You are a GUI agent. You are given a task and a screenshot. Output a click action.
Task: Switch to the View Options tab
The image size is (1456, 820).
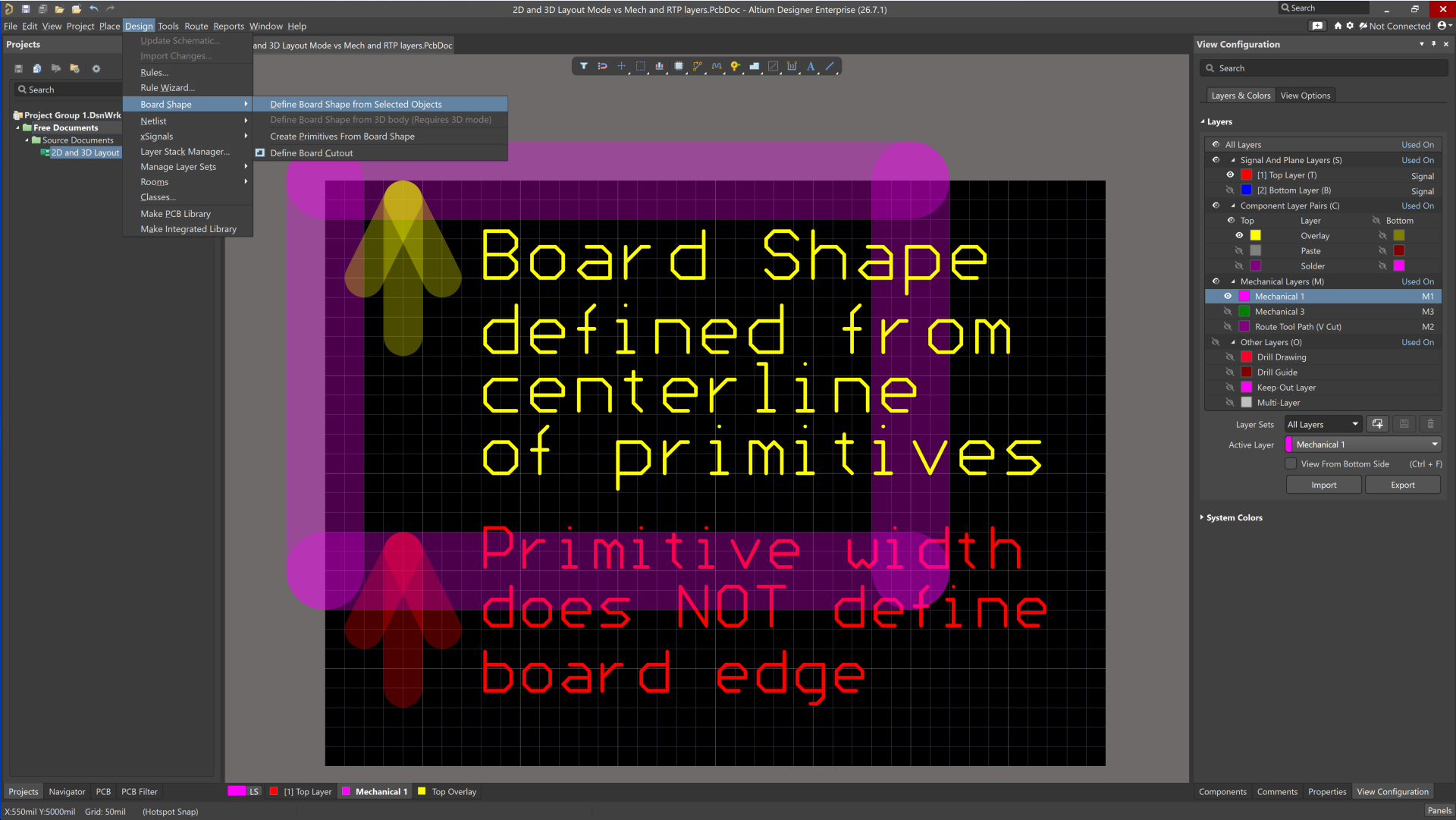pyautogui.click(x=1305, y=96)
